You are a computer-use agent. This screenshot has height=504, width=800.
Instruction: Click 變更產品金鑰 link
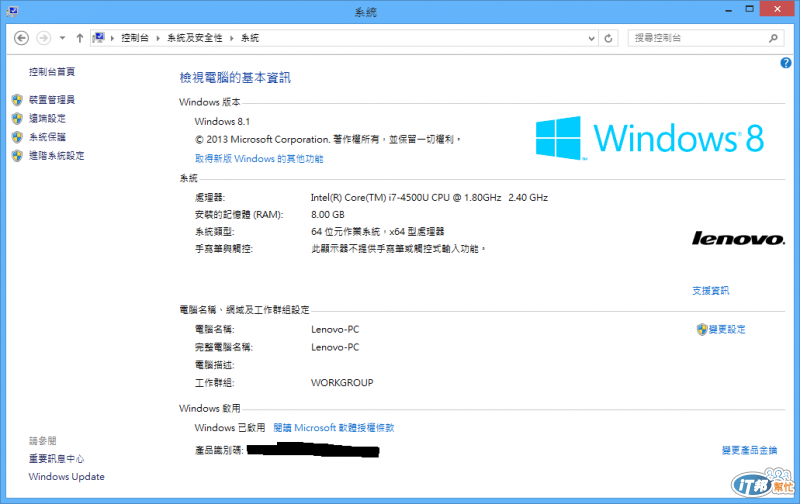749,450
